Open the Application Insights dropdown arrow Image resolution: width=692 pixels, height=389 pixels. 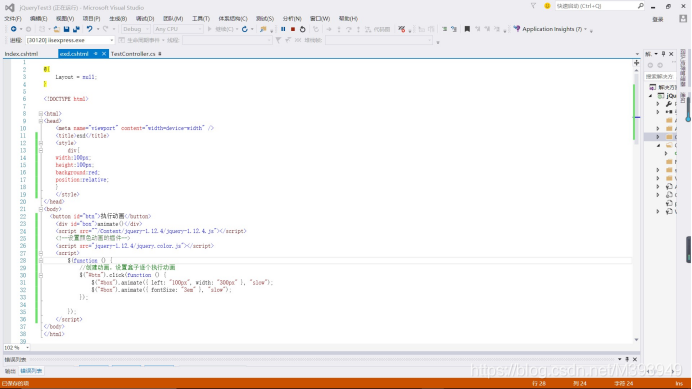point(586,29)
